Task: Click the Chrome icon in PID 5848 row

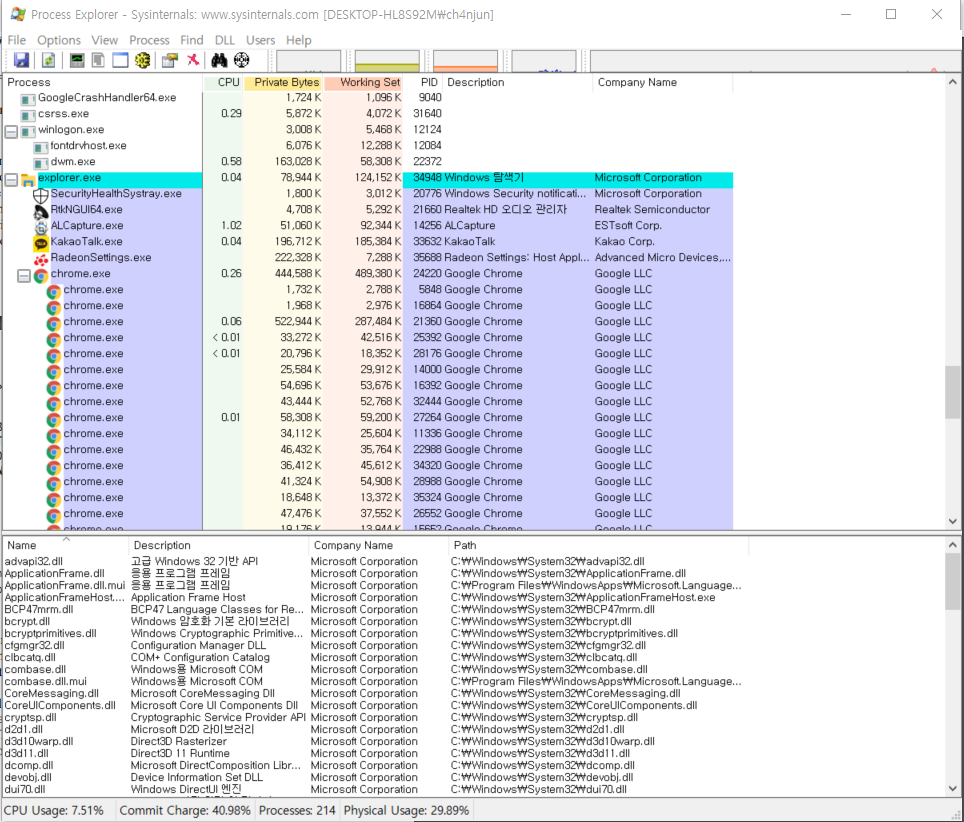Action: (53, 292)
